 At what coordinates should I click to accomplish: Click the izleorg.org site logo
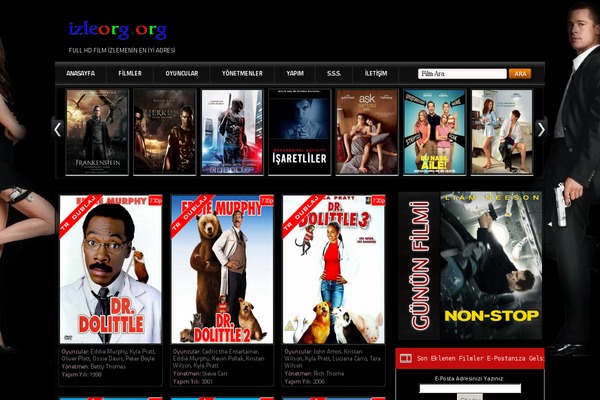(x=117, y=31)
